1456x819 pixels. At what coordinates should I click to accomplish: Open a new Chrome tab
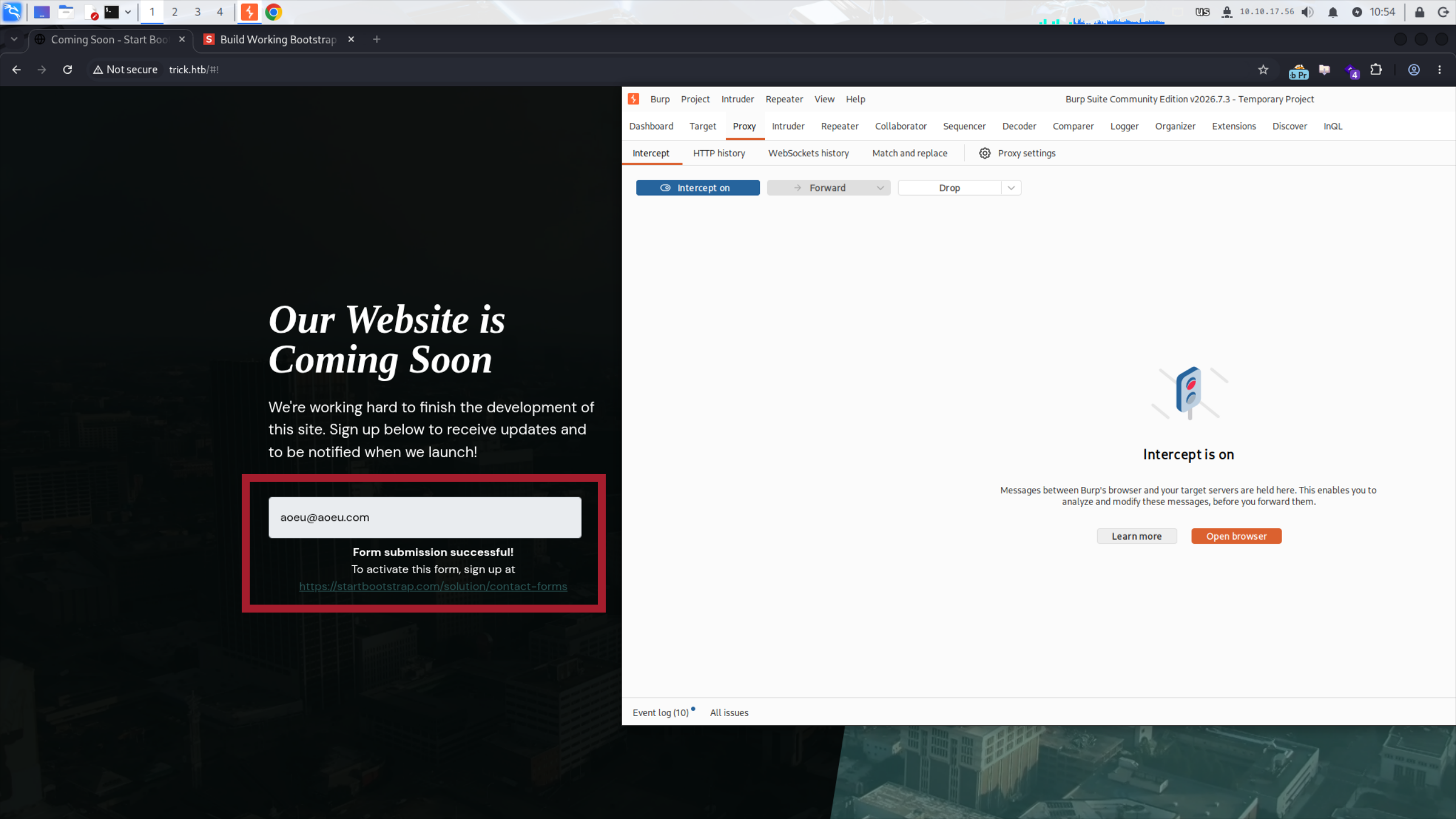pos(377,39)
